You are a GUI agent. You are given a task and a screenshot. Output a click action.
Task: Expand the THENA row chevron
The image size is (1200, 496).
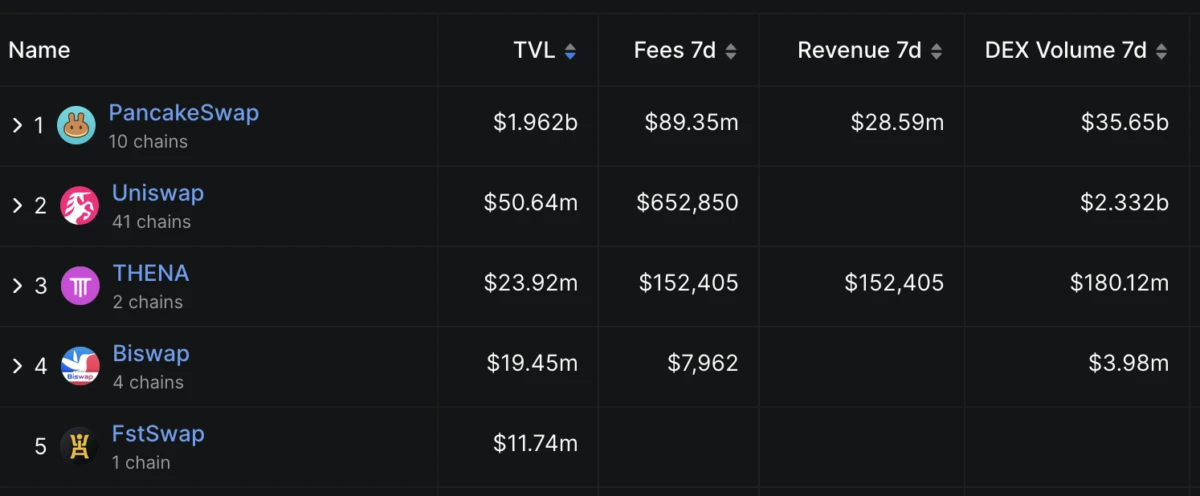(x=17, y=286)
